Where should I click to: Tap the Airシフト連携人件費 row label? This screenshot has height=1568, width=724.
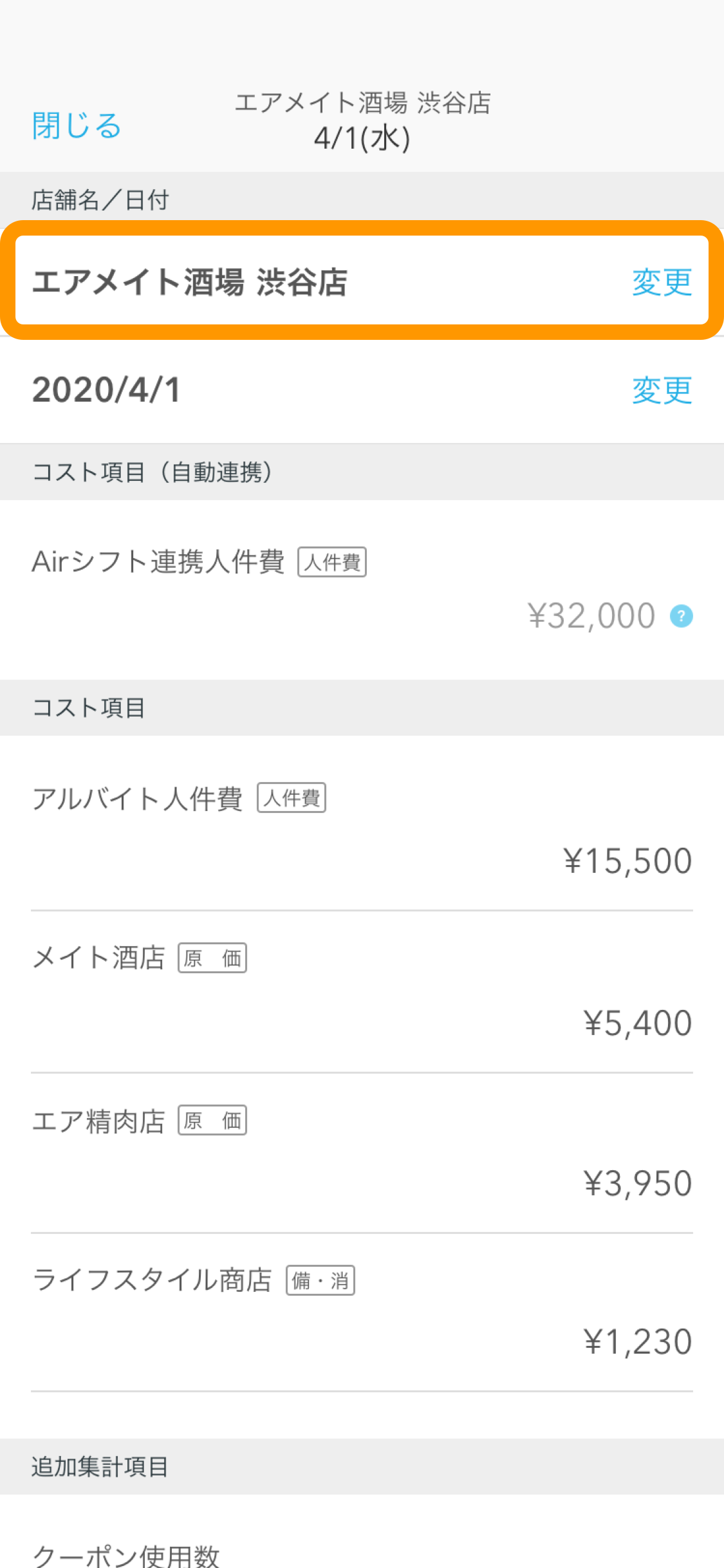click(x=158, y=562)
